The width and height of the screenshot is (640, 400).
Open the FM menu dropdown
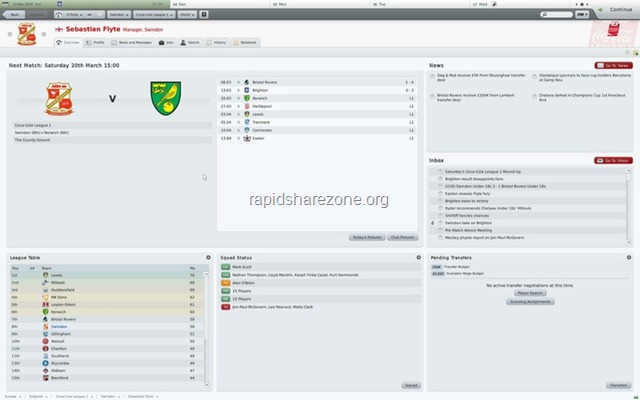(582, 15)
